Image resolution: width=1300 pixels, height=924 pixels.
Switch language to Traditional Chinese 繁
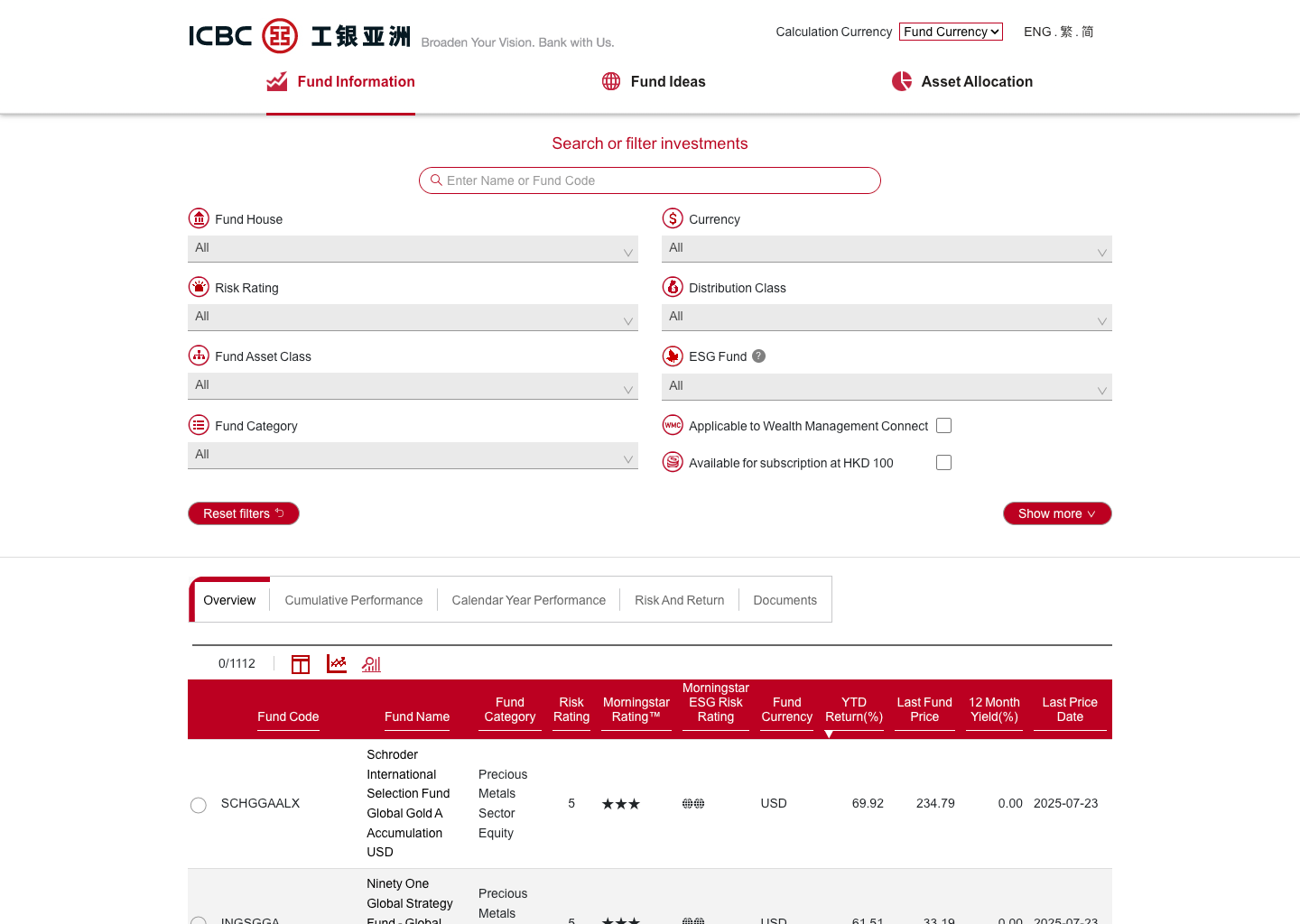1066,32
